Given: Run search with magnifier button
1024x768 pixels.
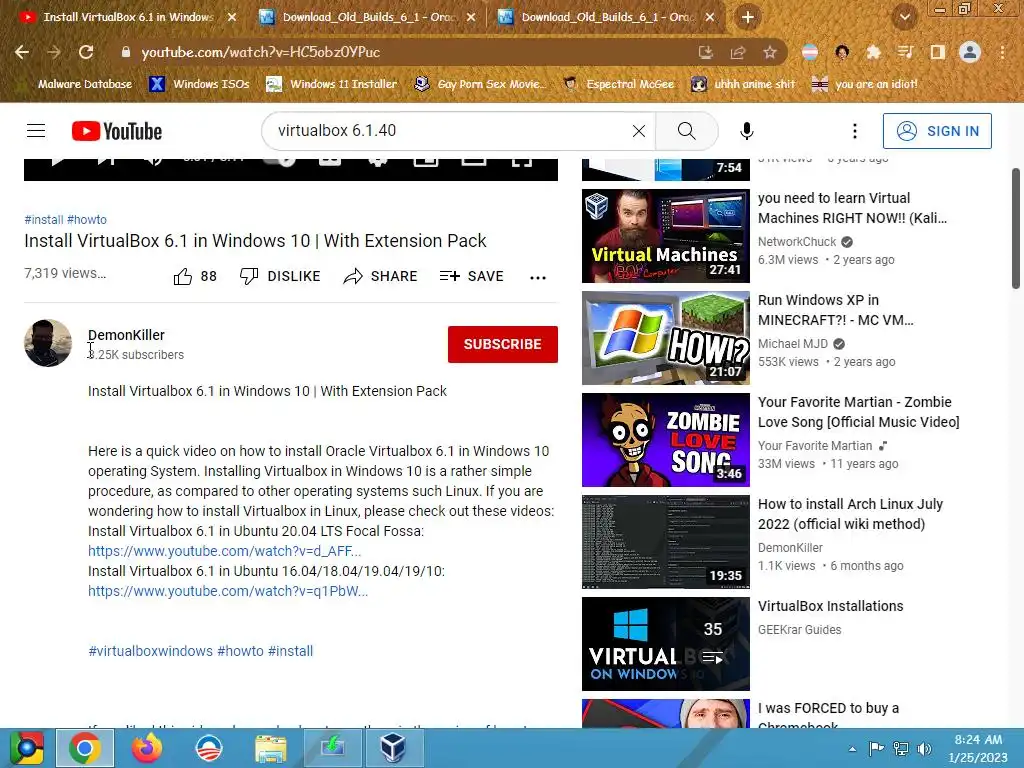Looking at the screenshot, I should [686, 131].
